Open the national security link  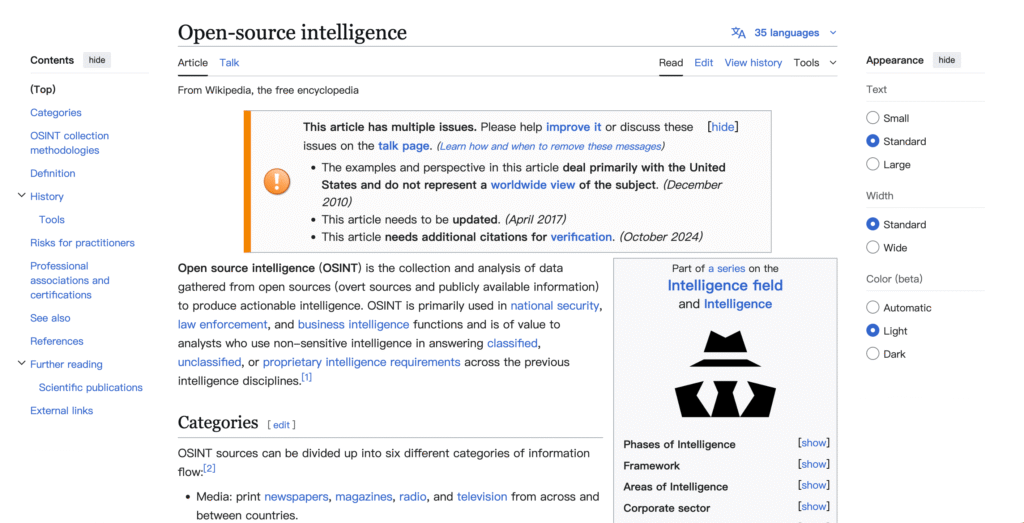coord(554,306)
